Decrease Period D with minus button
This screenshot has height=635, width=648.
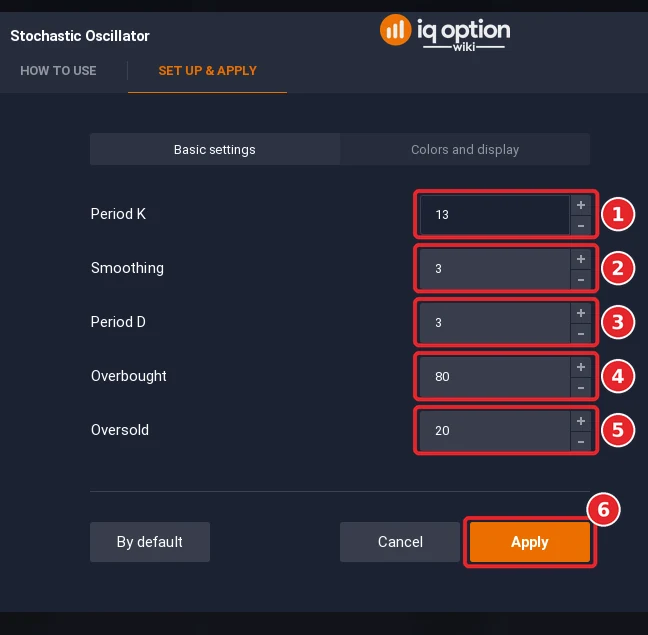(x=581, y=334)
